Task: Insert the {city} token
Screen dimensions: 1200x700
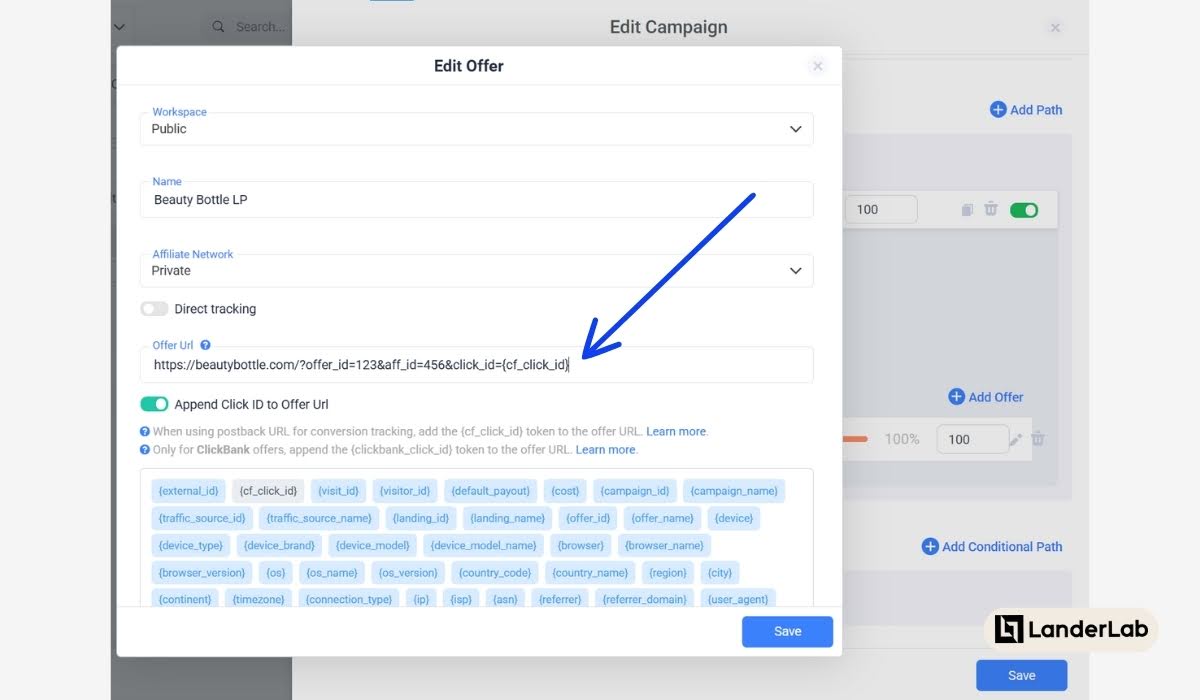Action: click(719, 572)
